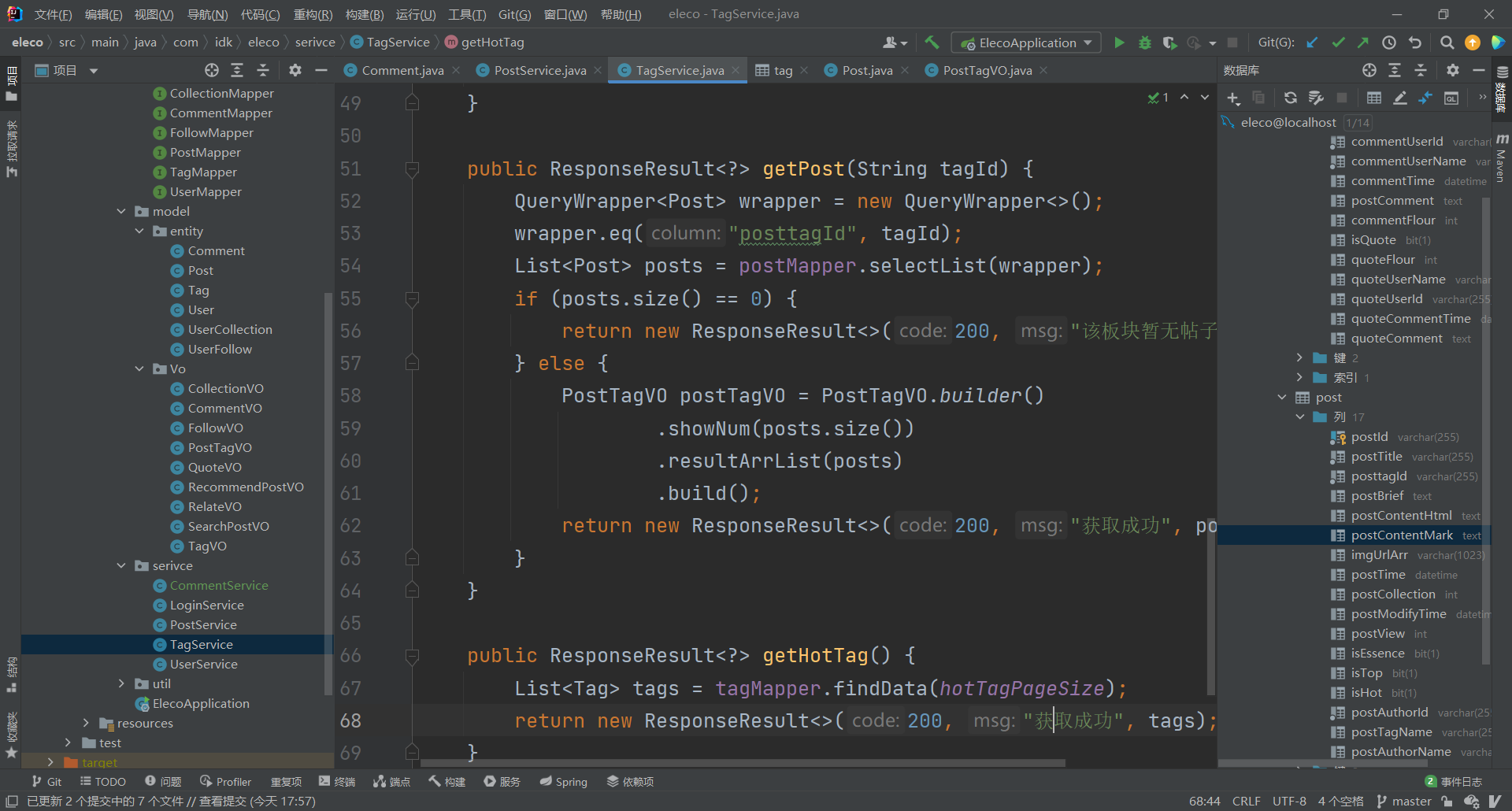Fold getHotTag method at line 66

click(412, 655)
